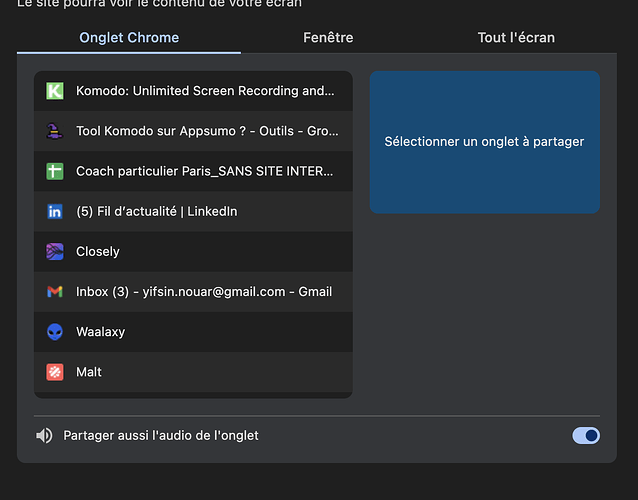Switch to Onglet Chrome tab
The image size is (638, 500).
pyautogui.click(x=129, y=37)
